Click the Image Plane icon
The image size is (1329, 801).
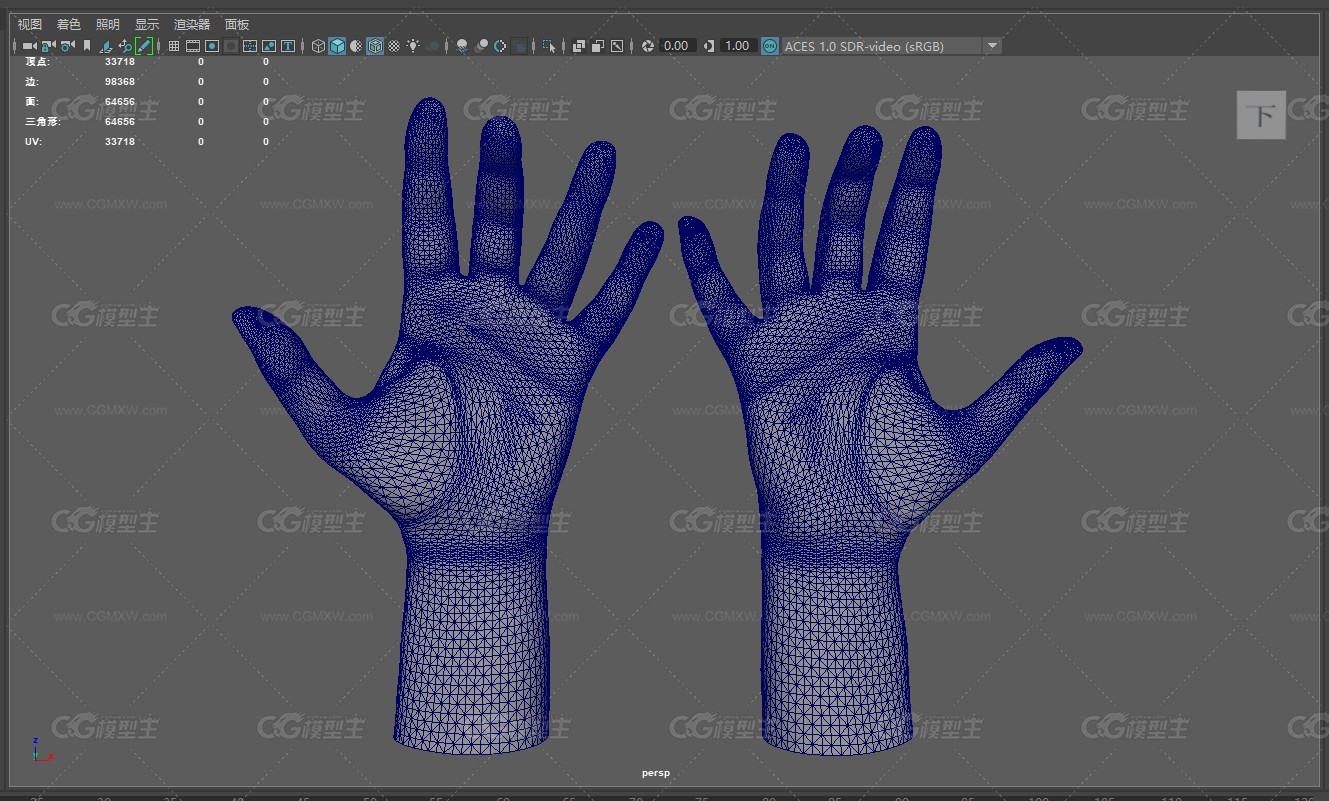click(x=106, y=46)
